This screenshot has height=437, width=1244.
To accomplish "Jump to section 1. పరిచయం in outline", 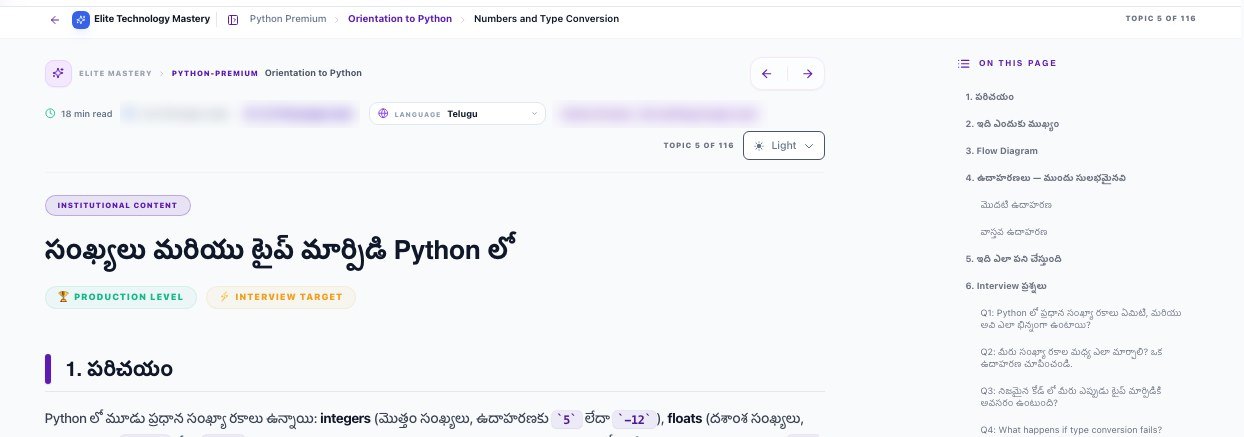I will point(990,97).
